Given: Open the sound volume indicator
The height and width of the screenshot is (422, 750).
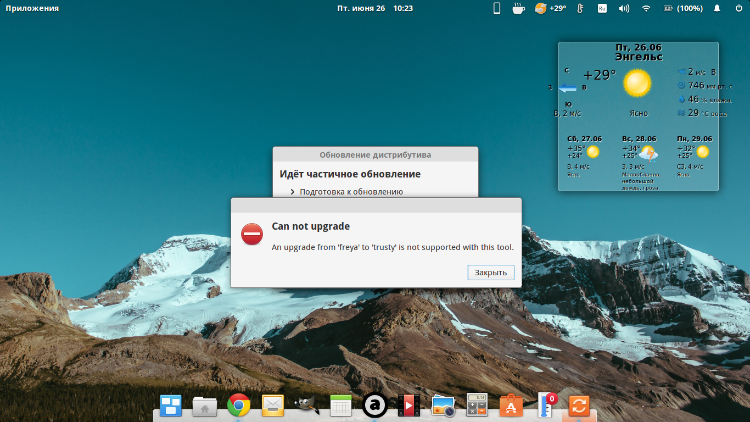Looking at the screenshot, I should point(624,8).
